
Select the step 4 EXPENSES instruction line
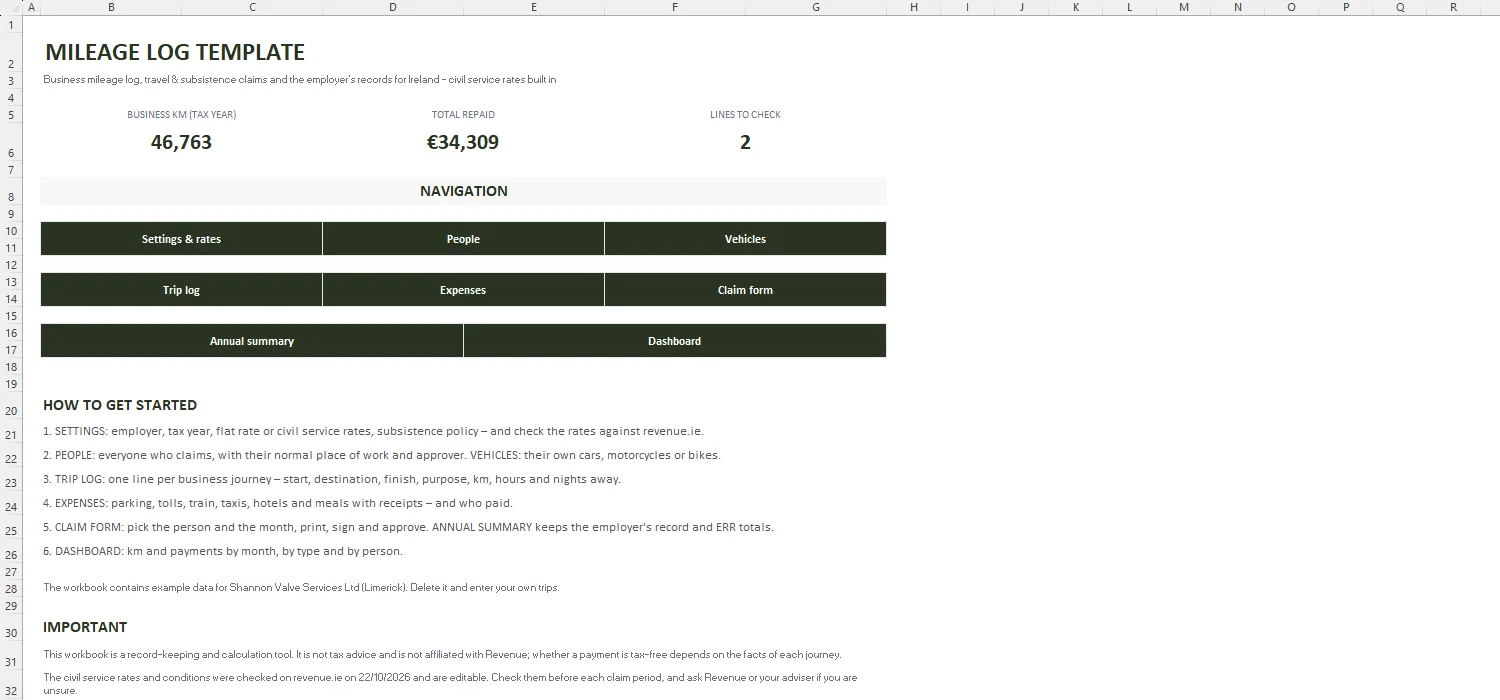click(x=278, y=503)
